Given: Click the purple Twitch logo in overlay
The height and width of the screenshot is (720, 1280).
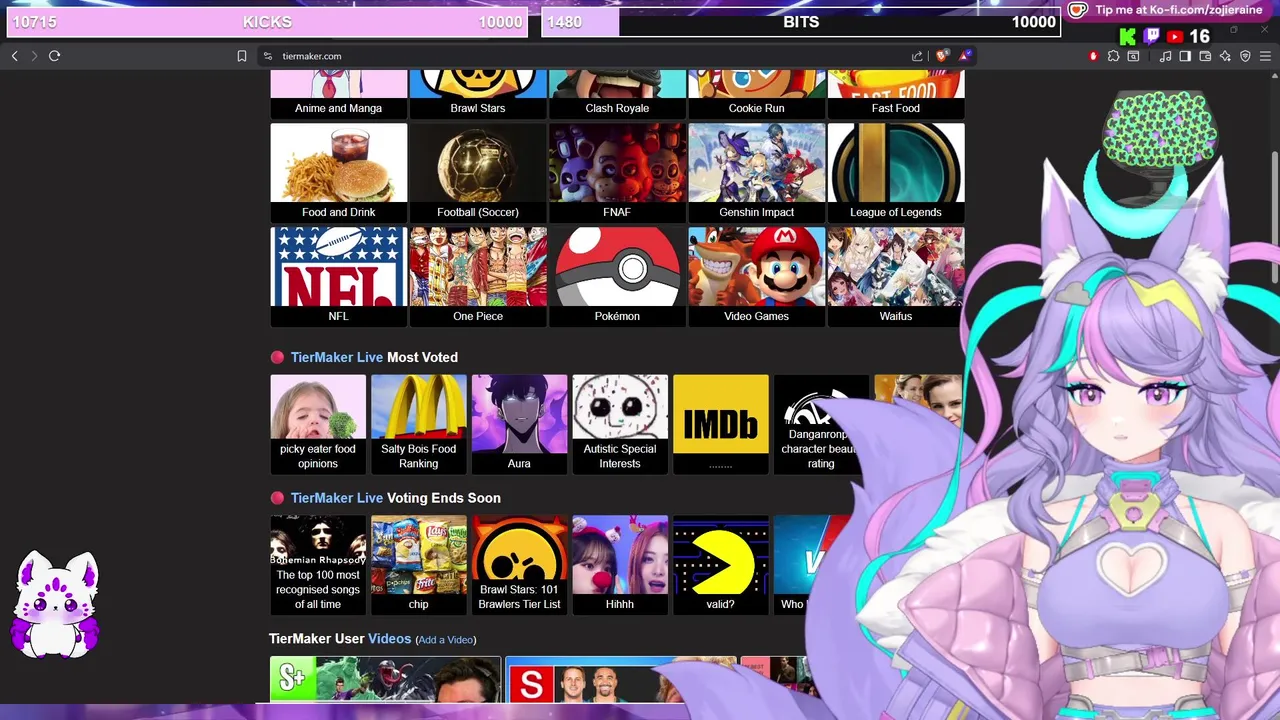Looking at the screenshot, I should [1151, 37].
